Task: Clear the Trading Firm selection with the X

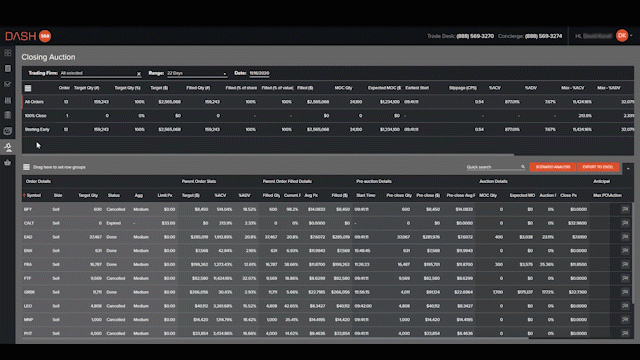Action: click(139, 74)
